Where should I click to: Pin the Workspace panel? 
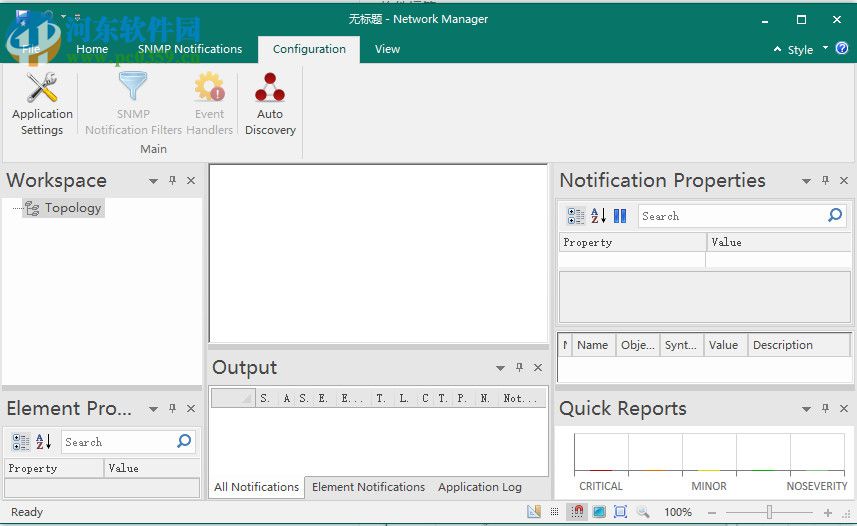pyautogui.click(x=172, y=181)
